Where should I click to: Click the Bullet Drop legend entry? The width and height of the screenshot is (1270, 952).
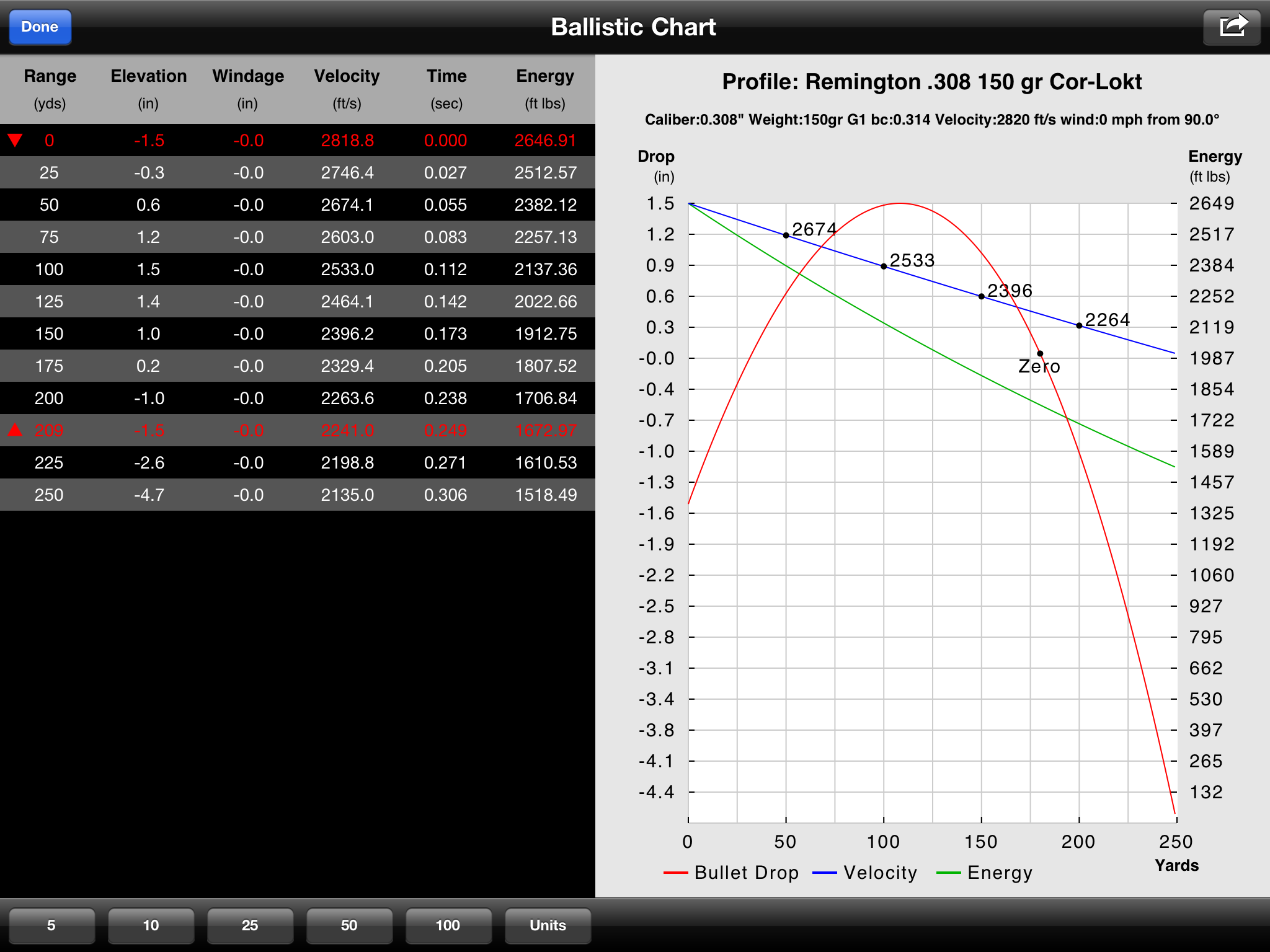pos(731,873)
